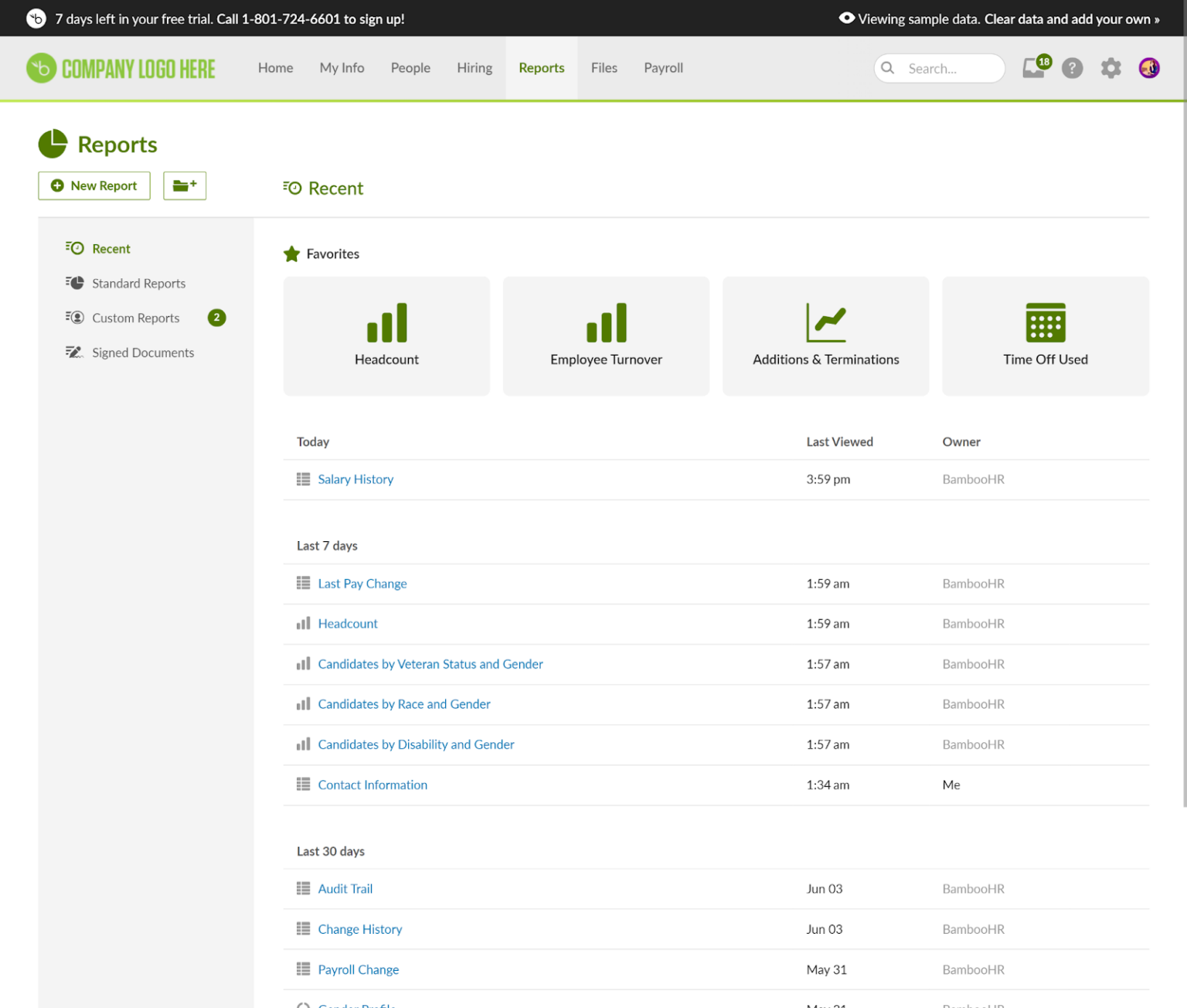The width and height of the screenshot is (1187, 1008).
Task: Select Custom Reports in the sidebar
Action: [x=135, y=318]
